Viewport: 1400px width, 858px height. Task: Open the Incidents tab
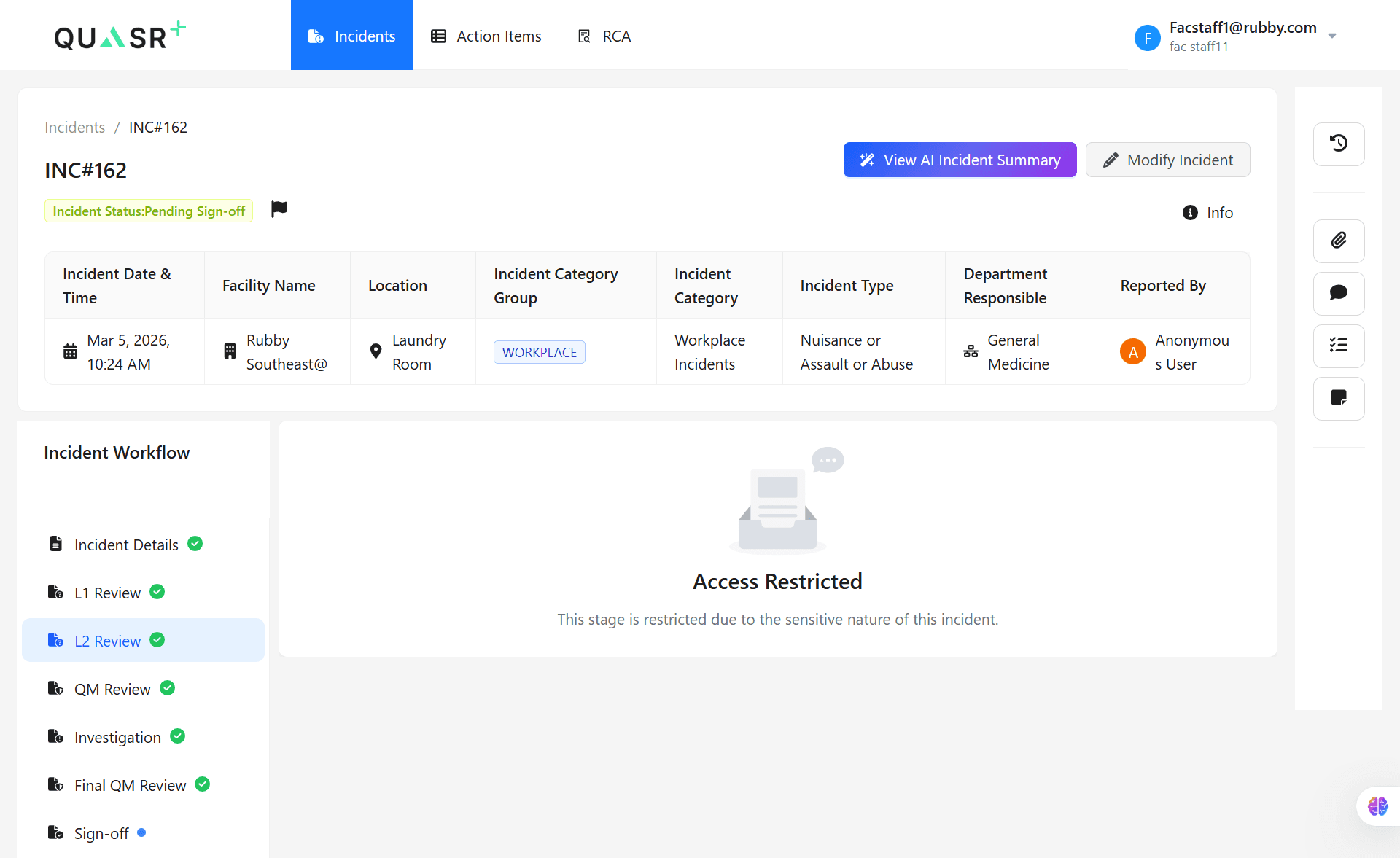tap(351, 36)
